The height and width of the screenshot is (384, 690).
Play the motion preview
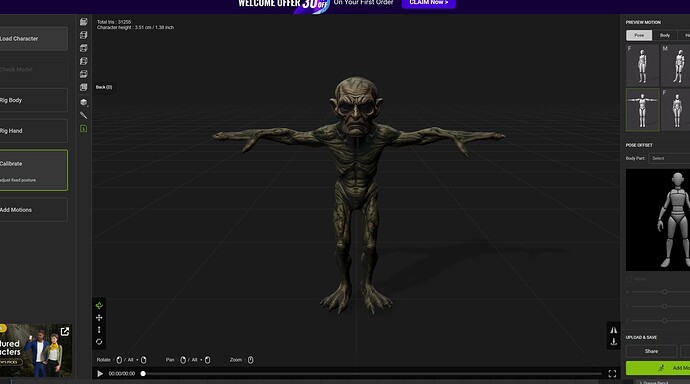100,373
